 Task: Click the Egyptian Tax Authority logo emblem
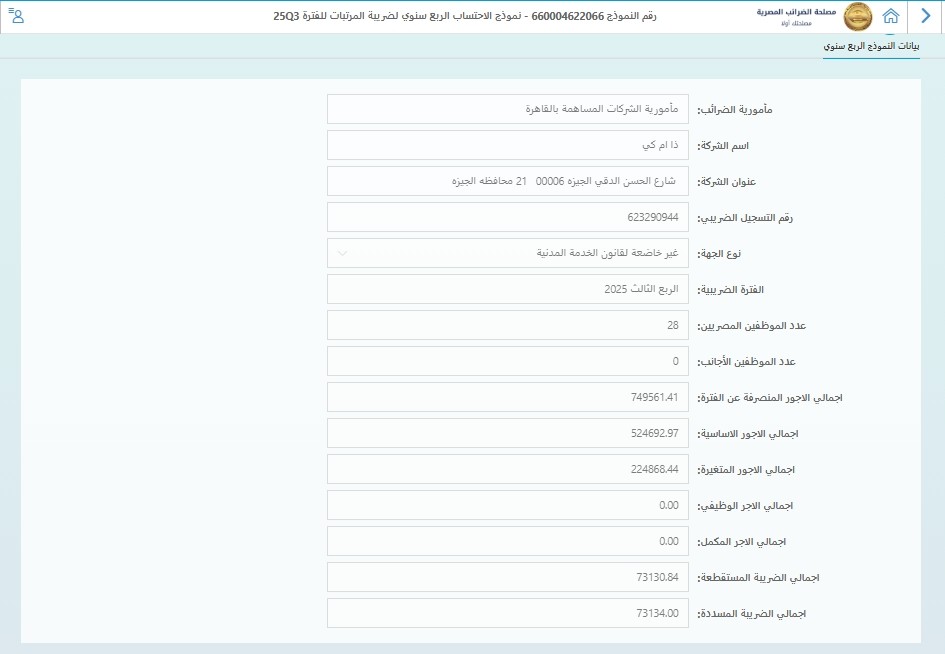tap(857, 16)
